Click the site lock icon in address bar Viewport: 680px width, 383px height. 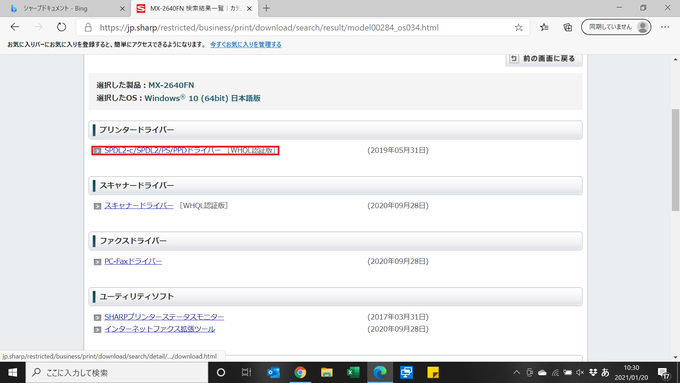pyautogui.click(x=88, y=28)
